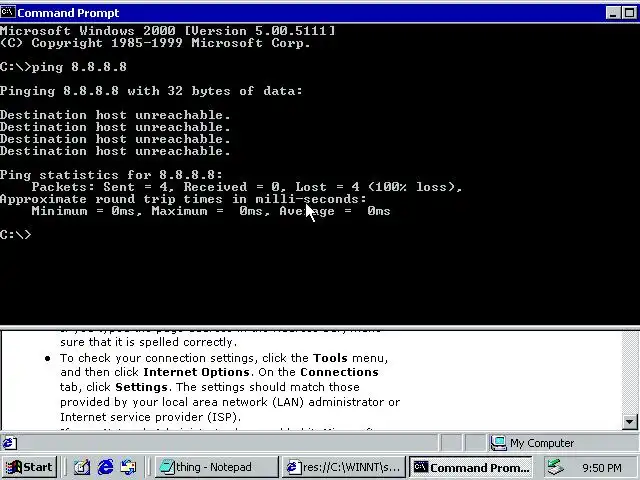This screenshot has height=480, width=640.
Task: Click the 9:50 PM taskbar clock
Action: (x=602, y=467)
